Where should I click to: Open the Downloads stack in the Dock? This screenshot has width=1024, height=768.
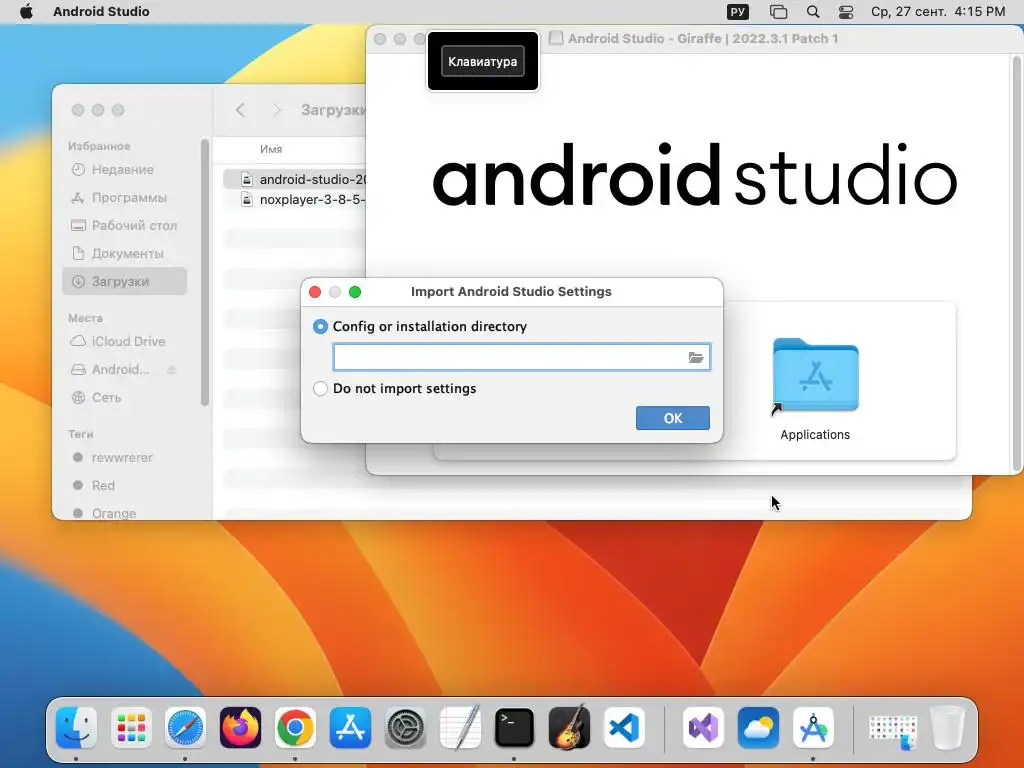pos(893,730)
